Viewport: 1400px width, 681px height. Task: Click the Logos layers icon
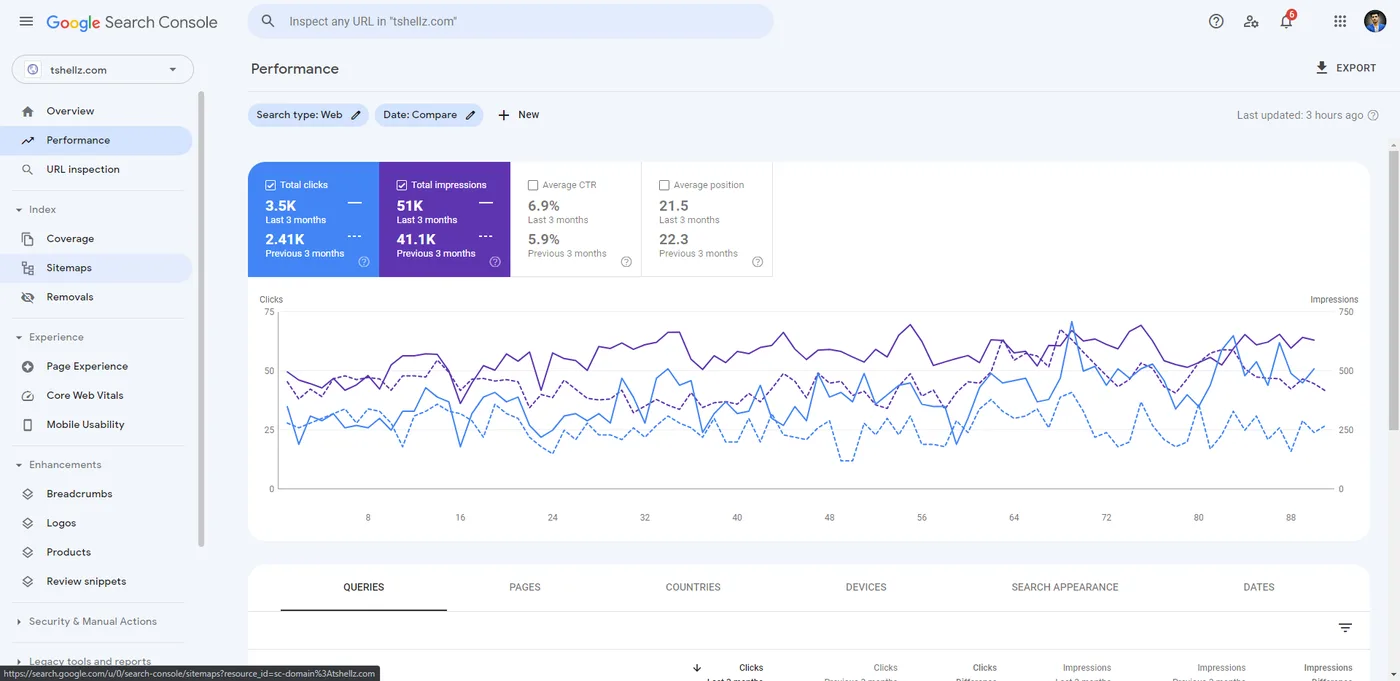[x=27, y=523]
